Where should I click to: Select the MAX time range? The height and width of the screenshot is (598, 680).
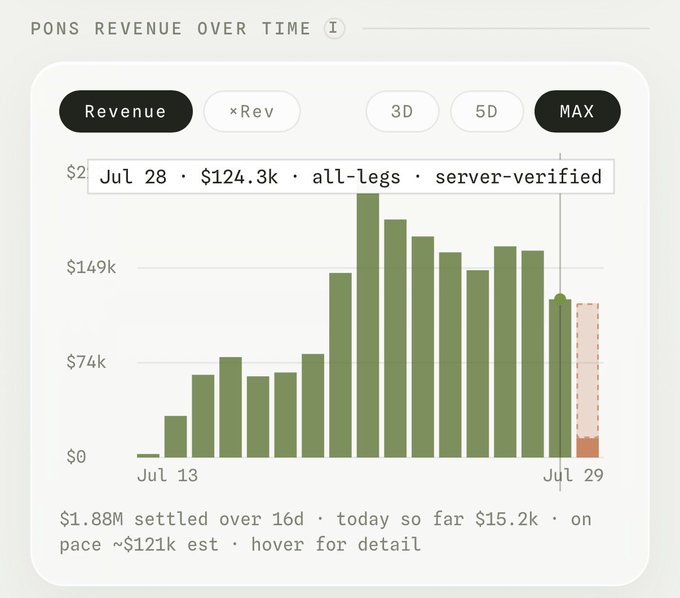tap(577, 111)
